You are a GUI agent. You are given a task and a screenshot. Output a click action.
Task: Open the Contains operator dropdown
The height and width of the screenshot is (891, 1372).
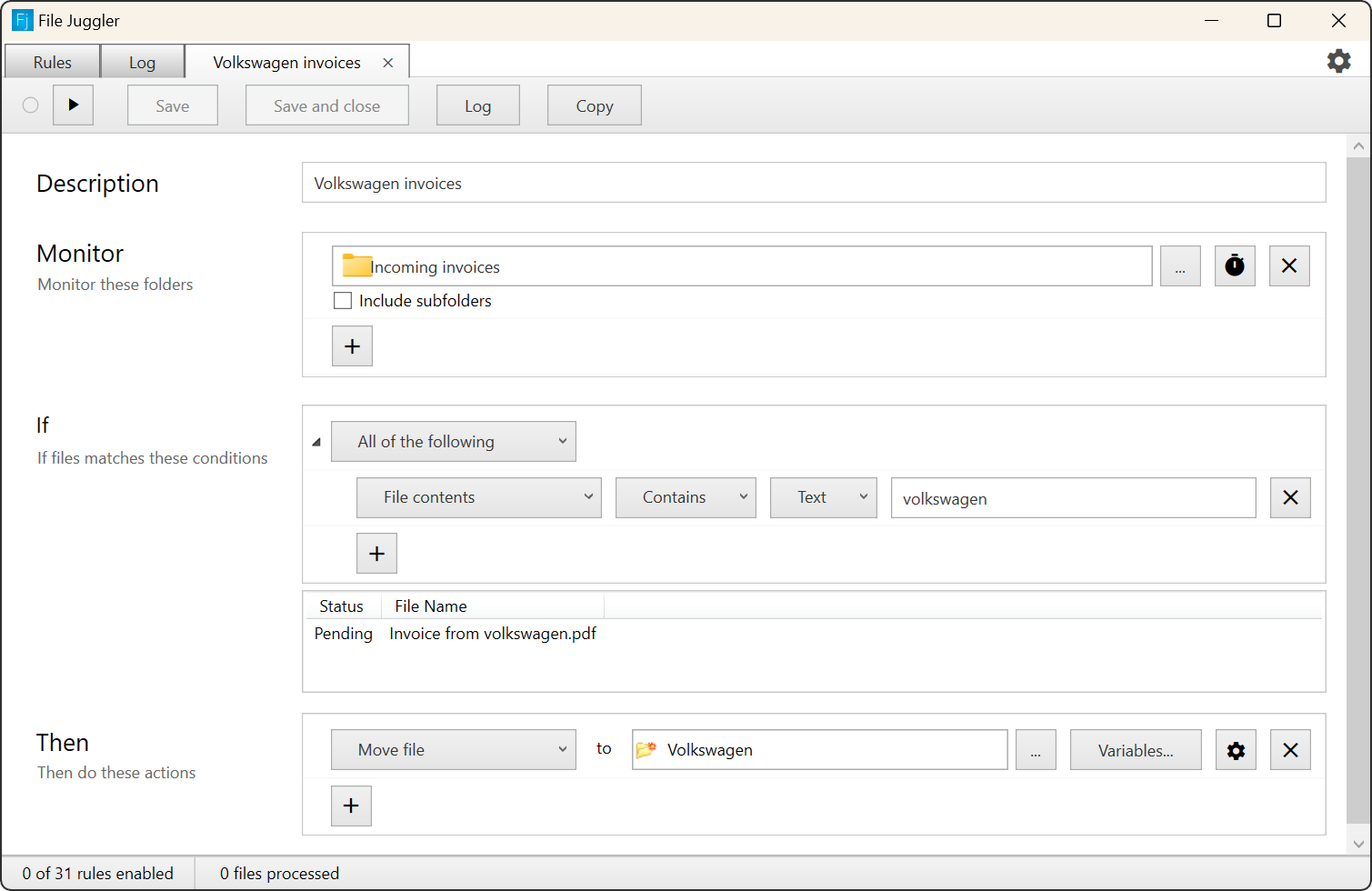tap(686, 498)
